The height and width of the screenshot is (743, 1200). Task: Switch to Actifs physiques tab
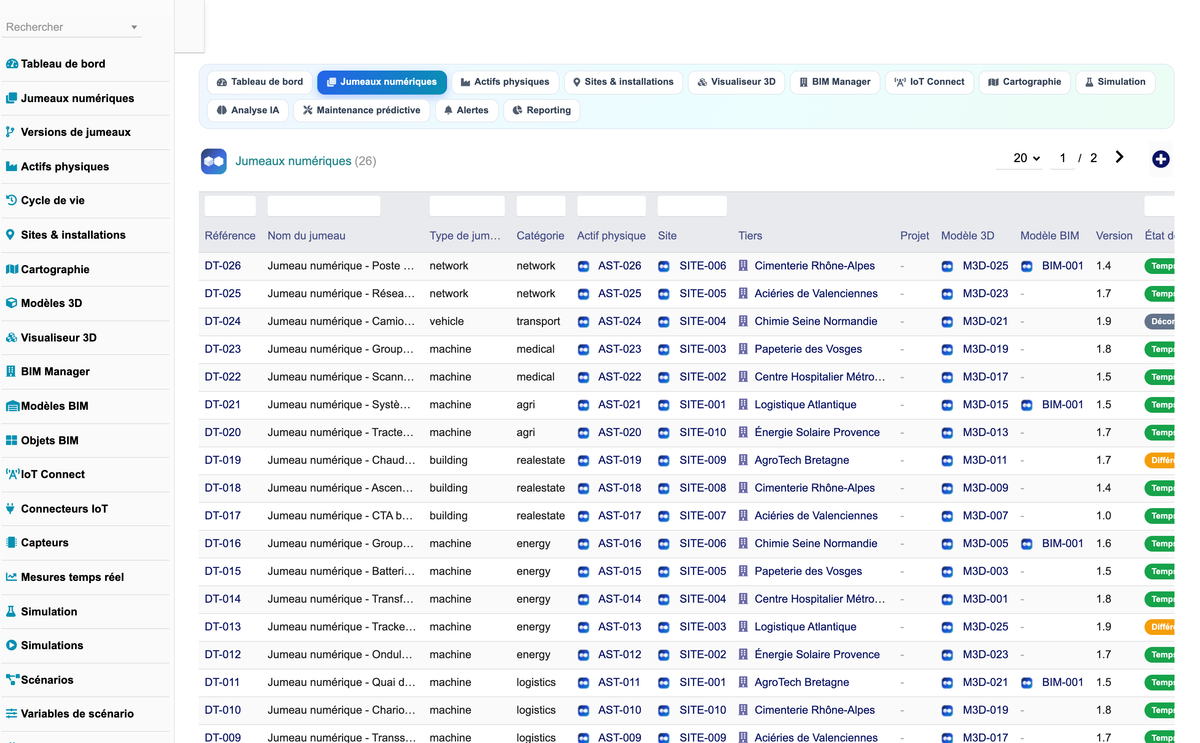pos(505,82)
